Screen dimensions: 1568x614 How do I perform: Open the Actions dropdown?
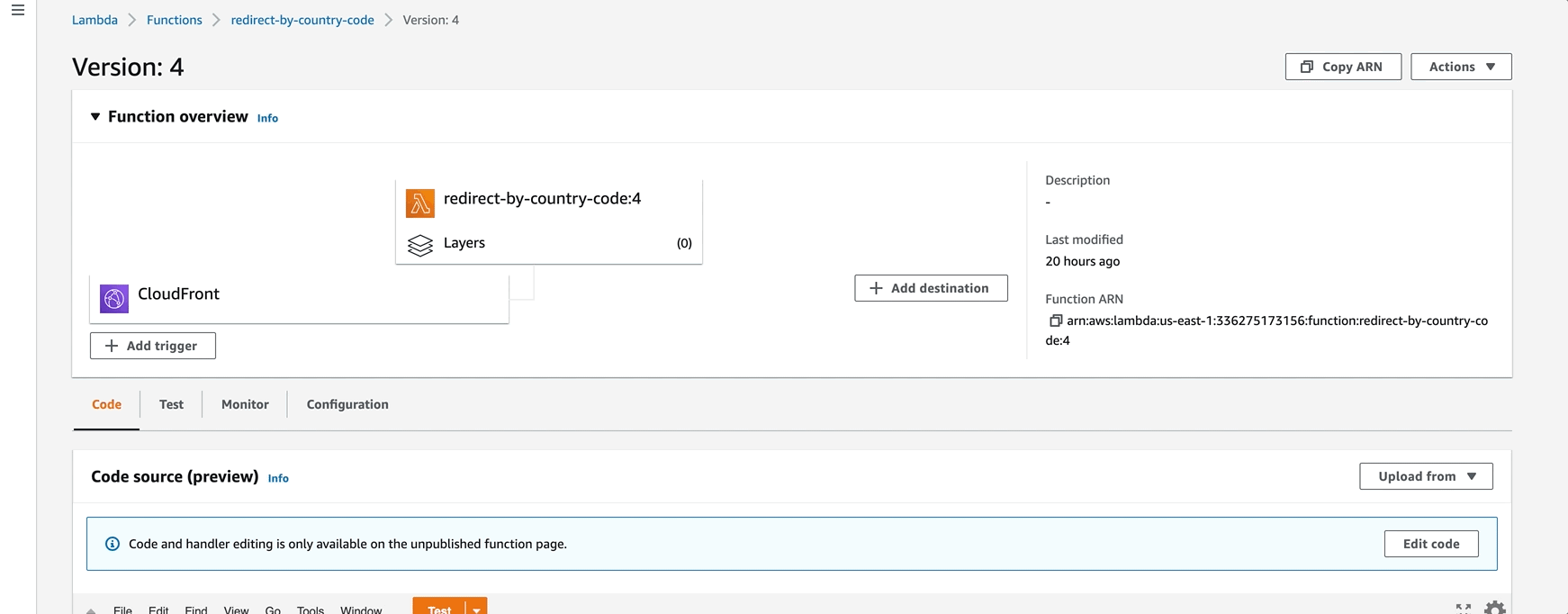coord(1461,67)
